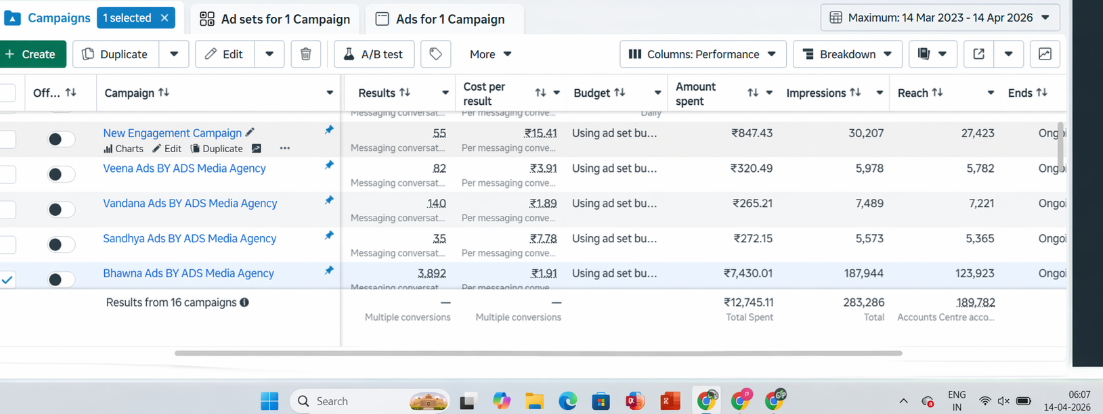Click the horizontal scrollbar below the table
1103x414 pixels.
(x=538, y=353)
